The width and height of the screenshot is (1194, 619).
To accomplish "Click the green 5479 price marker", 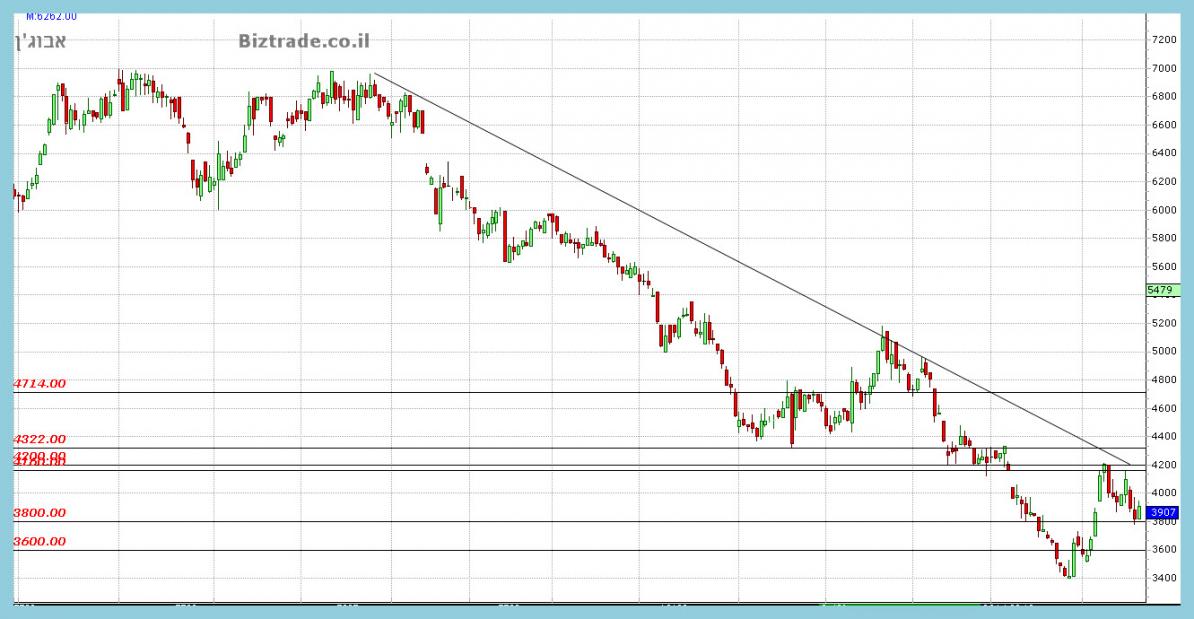I will pyautogui.click(x=1160, y=290).
